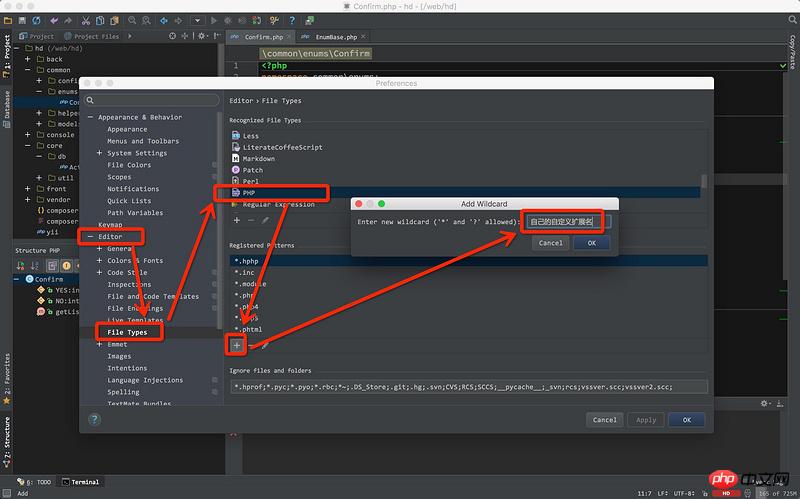Click the Preferences help question mark button

coord(94,419)
